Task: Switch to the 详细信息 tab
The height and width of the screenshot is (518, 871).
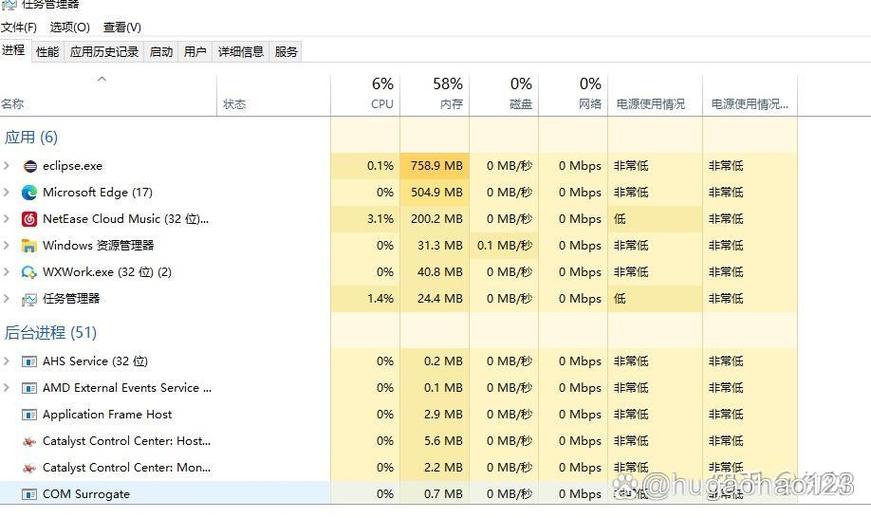Action: [x=241, y=52]
